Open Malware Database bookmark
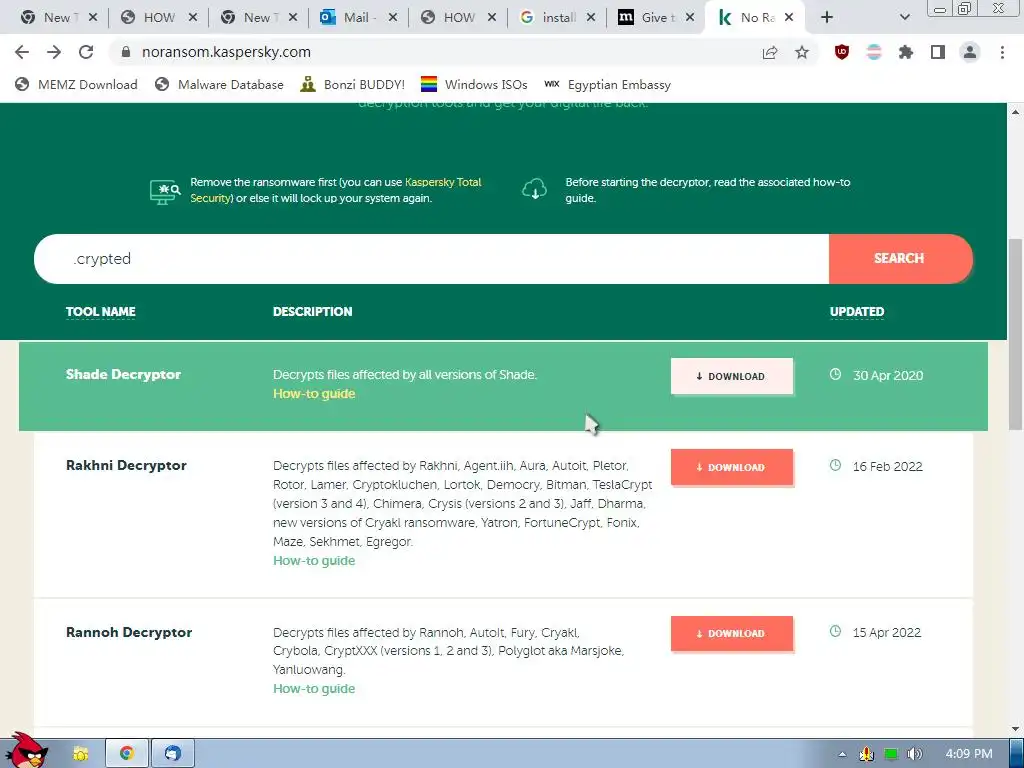 [x=219, y=85]
